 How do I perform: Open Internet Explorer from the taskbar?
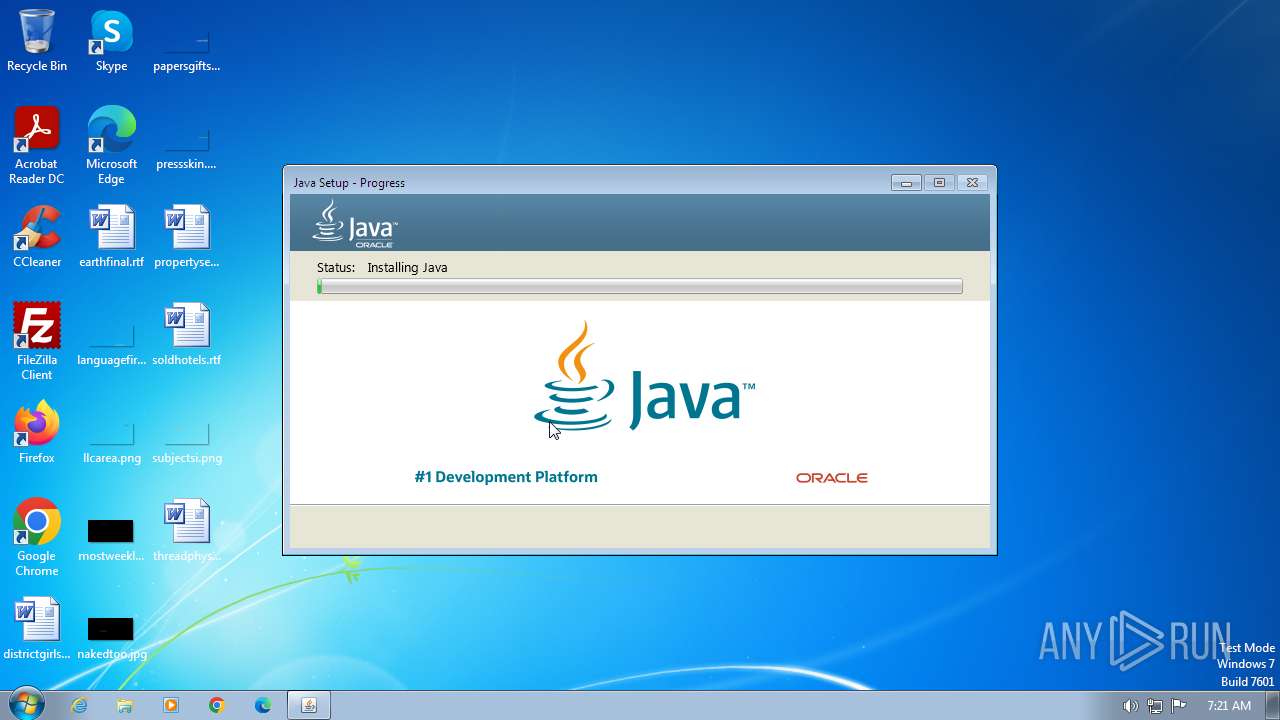(x=79, y=705)
